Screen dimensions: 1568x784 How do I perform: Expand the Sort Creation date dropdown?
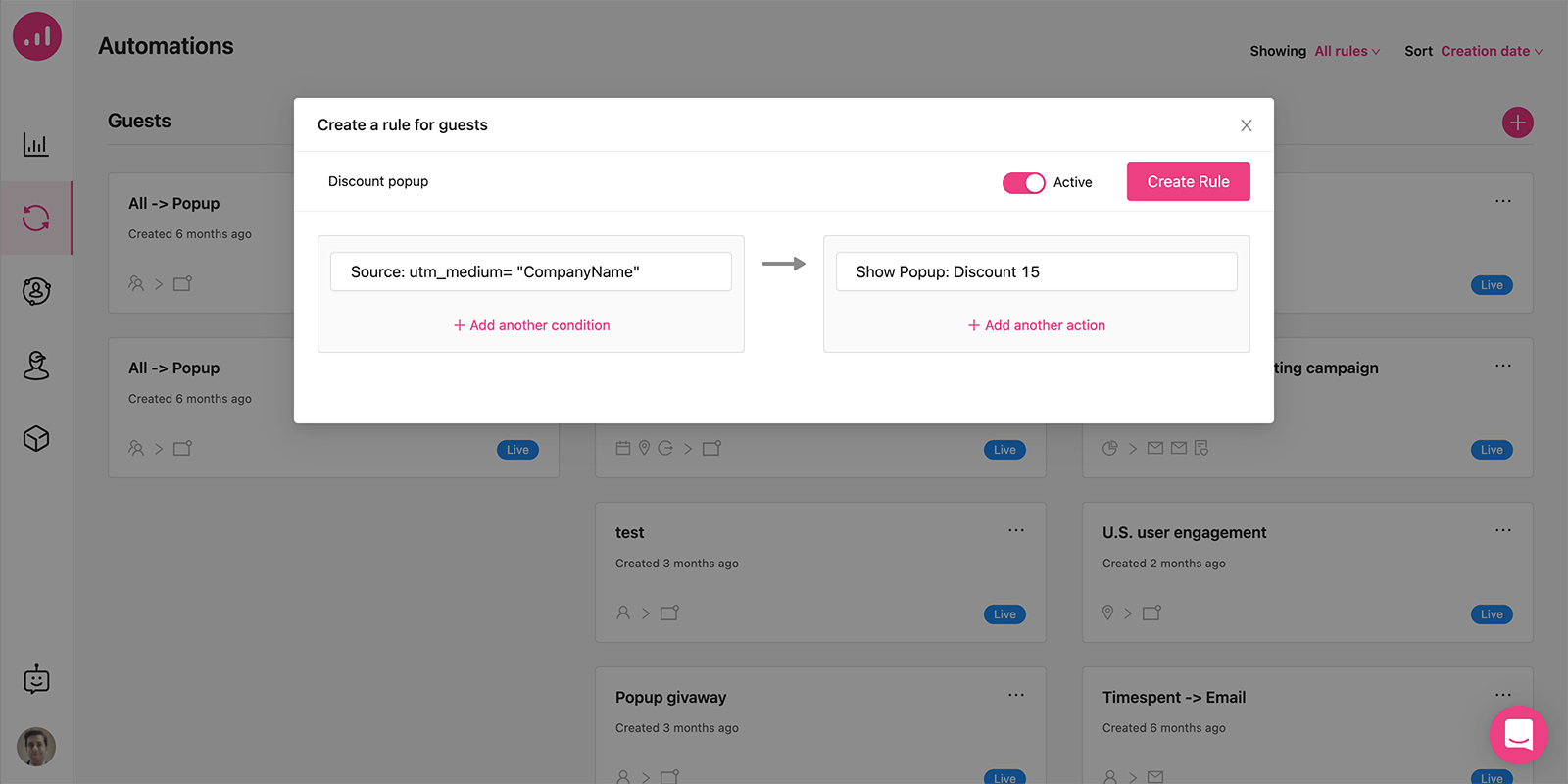pos(1491,51)
